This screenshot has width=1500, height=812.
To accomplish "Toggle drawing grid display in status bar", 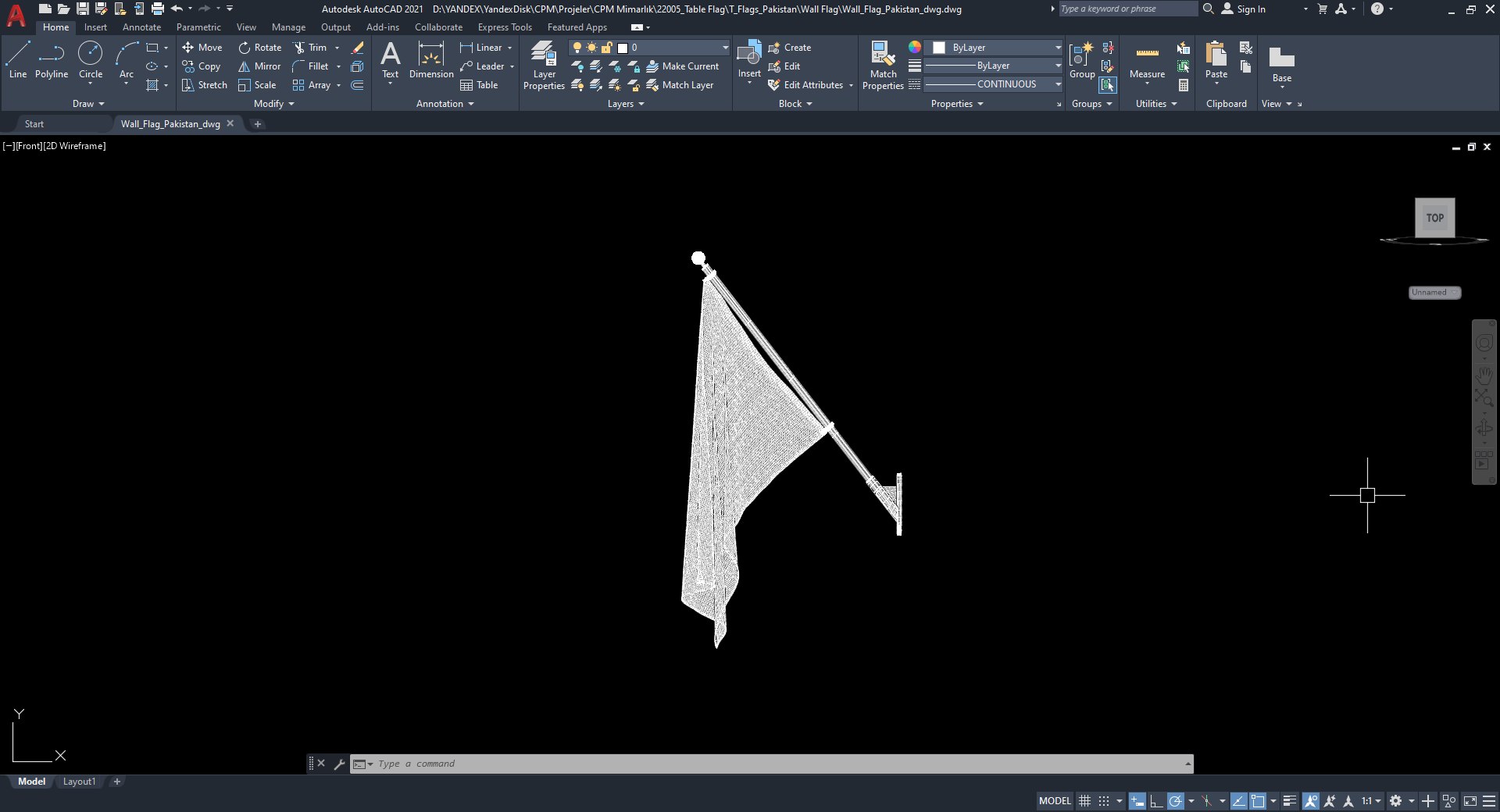I will tap(1084, 801).
